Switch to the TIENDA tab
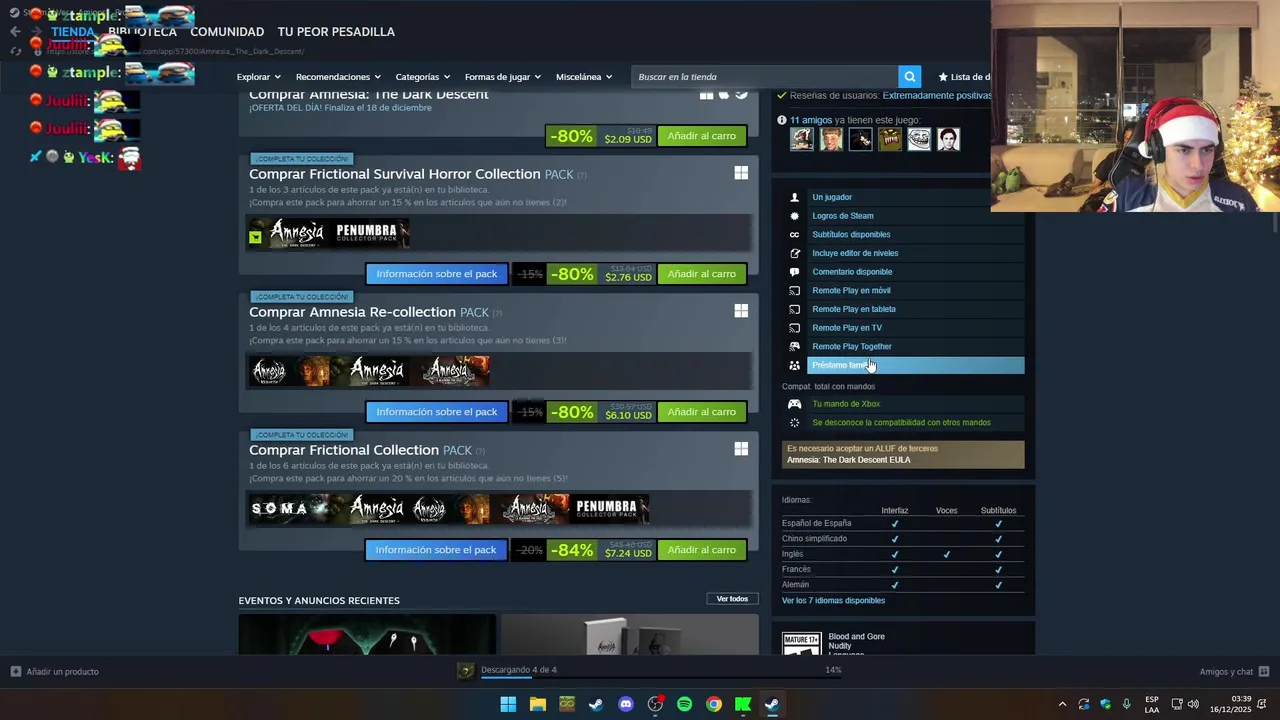The width and height of the screenshot is (1280, 720). [x=72, y=32]
